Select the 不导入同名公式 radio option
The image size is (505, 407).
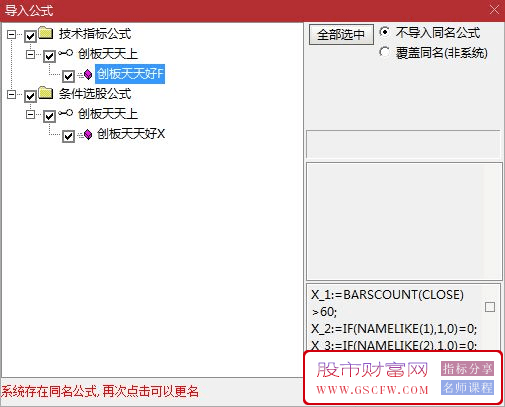pyautogui.click(x=384, y=32)
